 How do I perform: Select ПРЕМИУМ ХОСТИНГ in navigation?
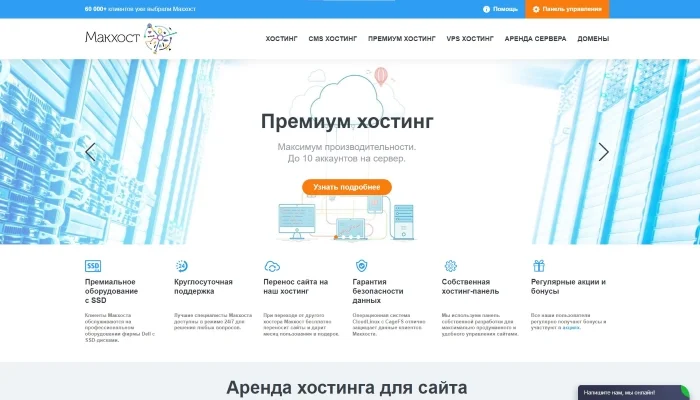point(402,39)
